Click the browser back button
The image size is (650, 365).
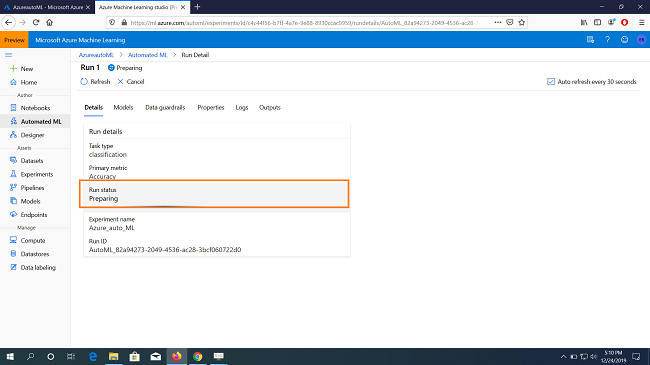coord(8,22)
